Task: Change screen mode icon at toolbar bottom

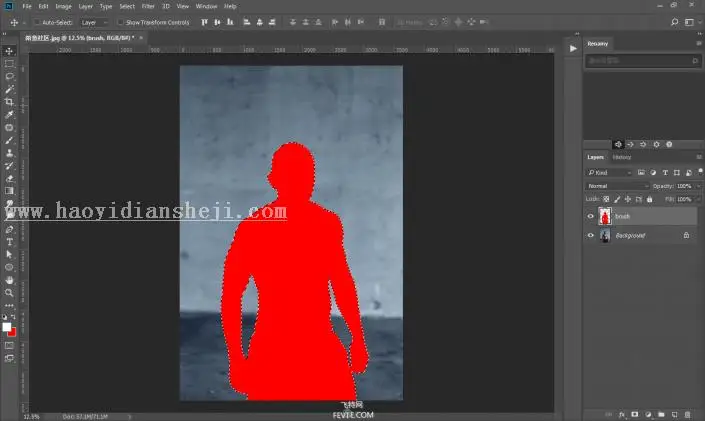Action: [x=9, y=358]
